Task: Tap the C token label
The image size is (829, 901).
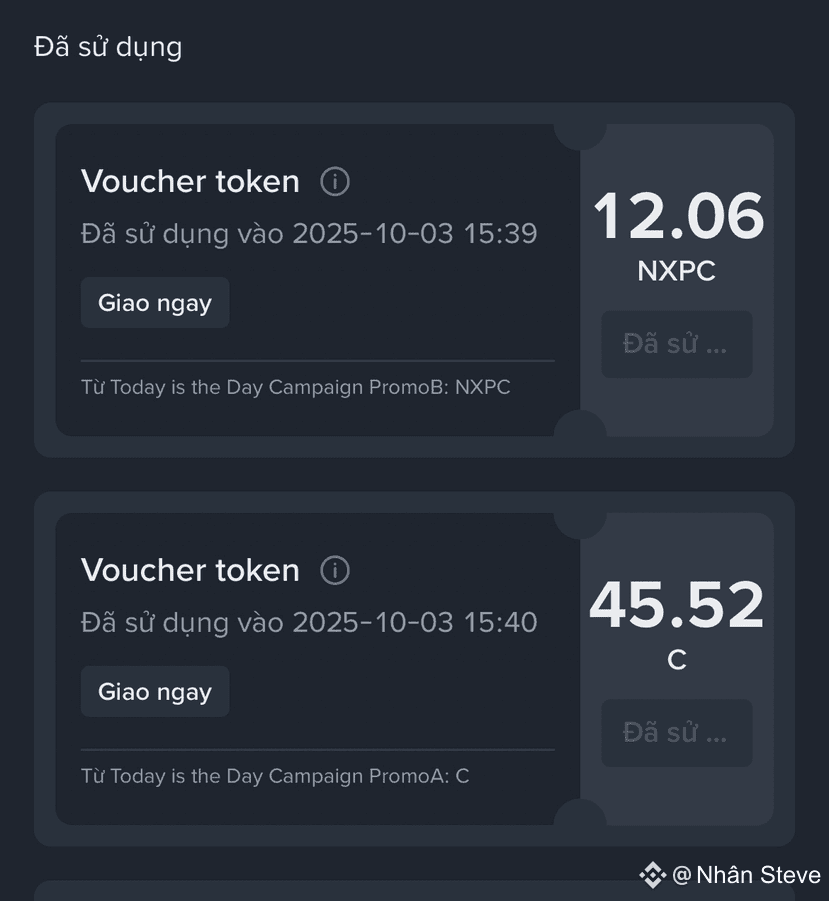Action: (x=677, y=660)
